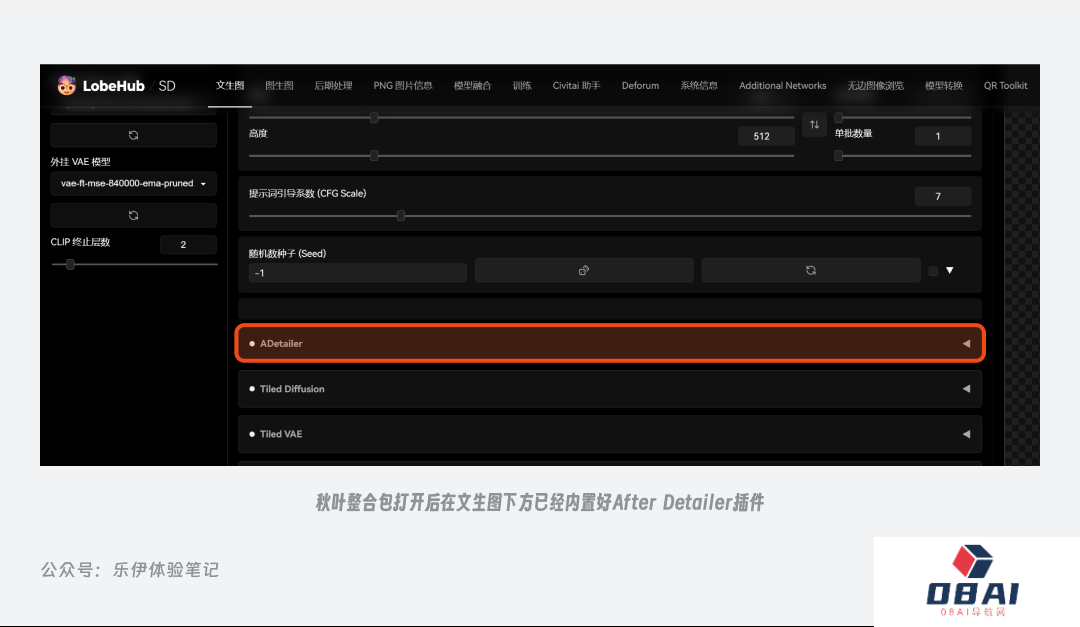Click the CFG Scale slider handle
Image resolution: width=1080 pixels, height=627 pixels.
pos(401,215)
